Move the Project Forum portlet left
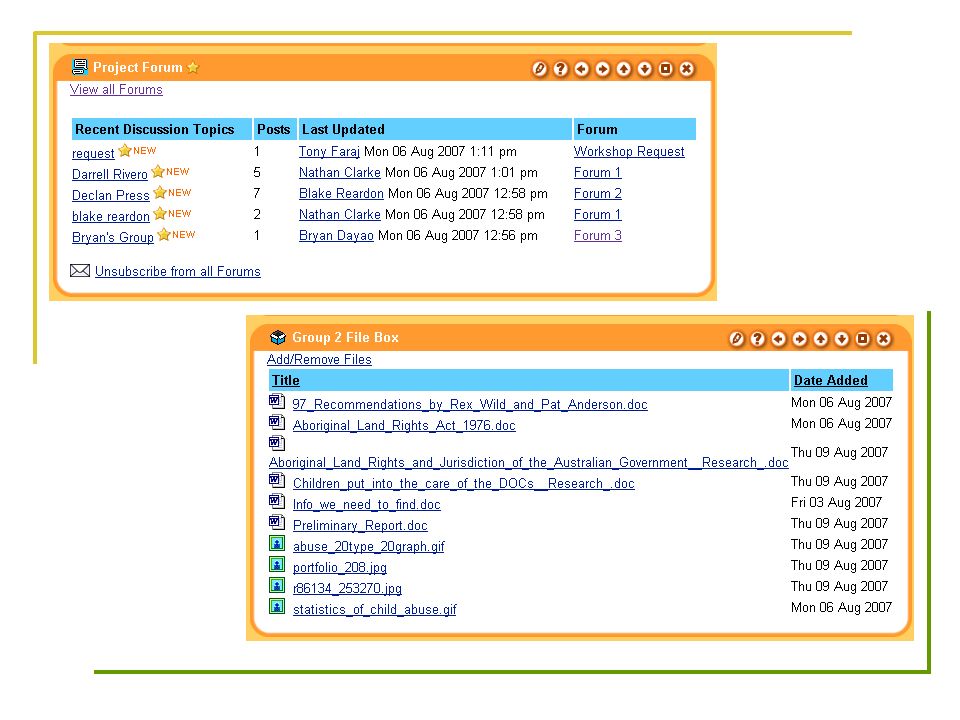The height and width of the screenshot is (720, 960). 582,69
